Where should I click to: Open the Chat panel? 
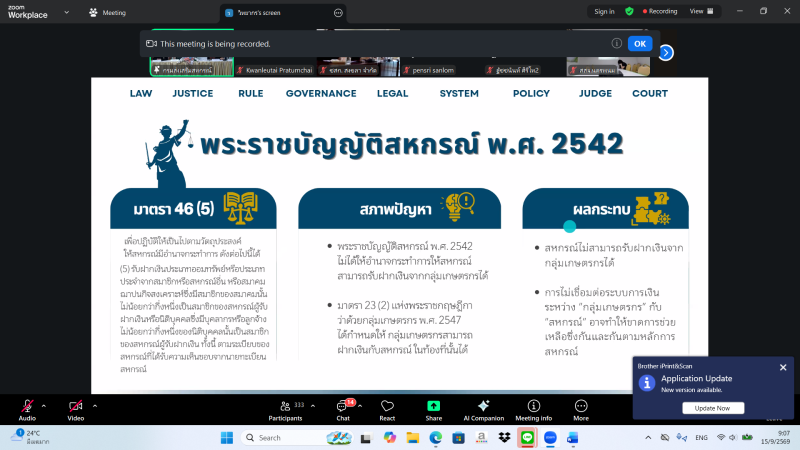point(343,410)
